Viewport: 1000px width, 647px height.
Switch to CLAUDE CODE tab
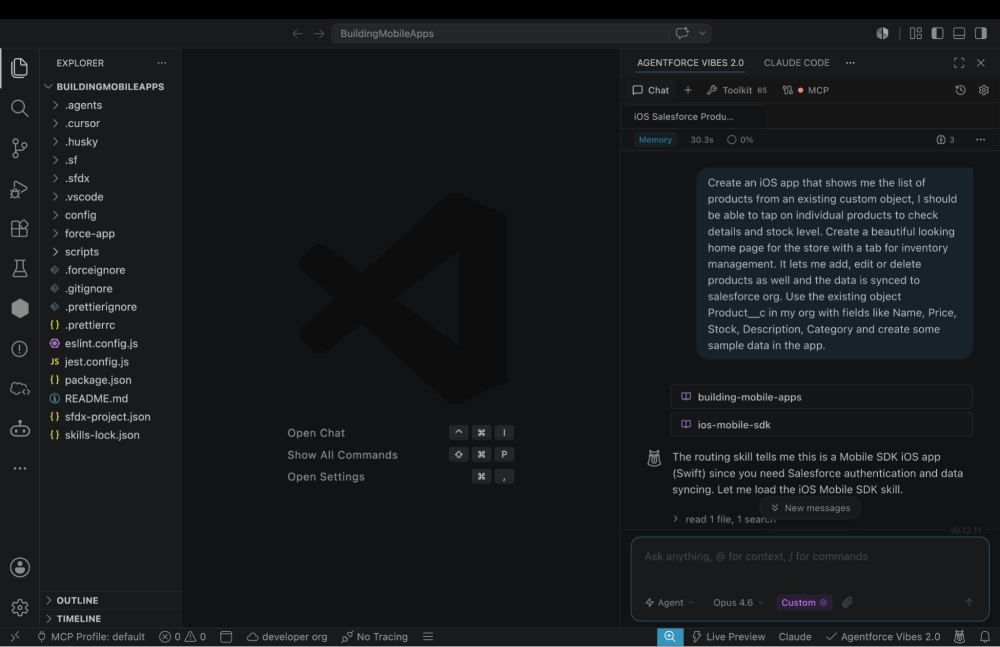[797, 63]
